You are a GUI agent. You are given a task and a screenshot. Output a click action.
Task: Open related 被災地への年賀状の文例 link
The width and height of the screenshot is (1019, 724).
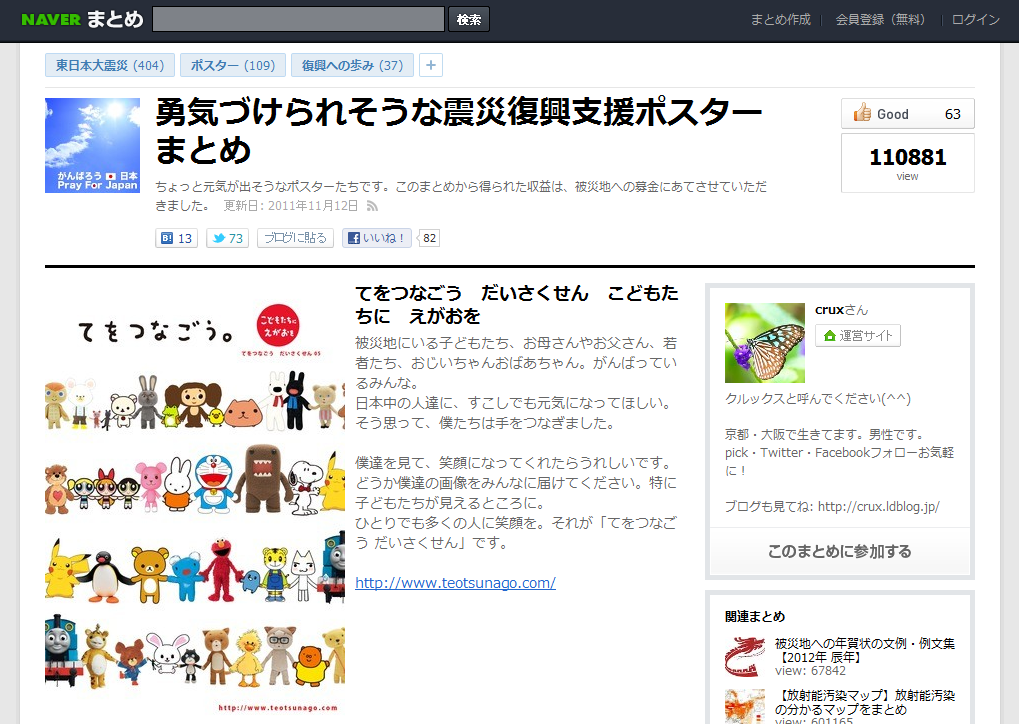click(865, 650)
